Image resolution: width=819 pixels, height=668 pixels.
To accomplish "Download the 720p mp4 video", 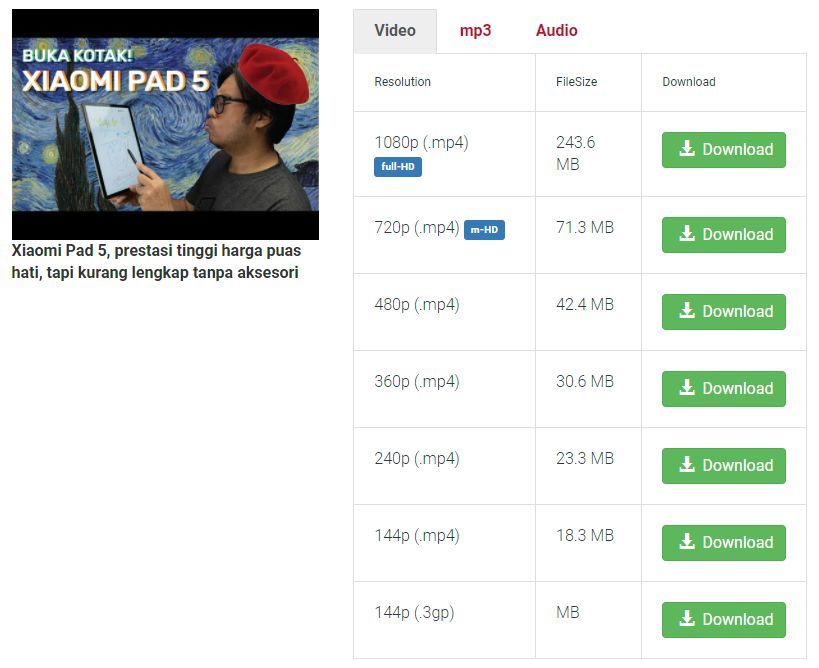I will point(724,235).
